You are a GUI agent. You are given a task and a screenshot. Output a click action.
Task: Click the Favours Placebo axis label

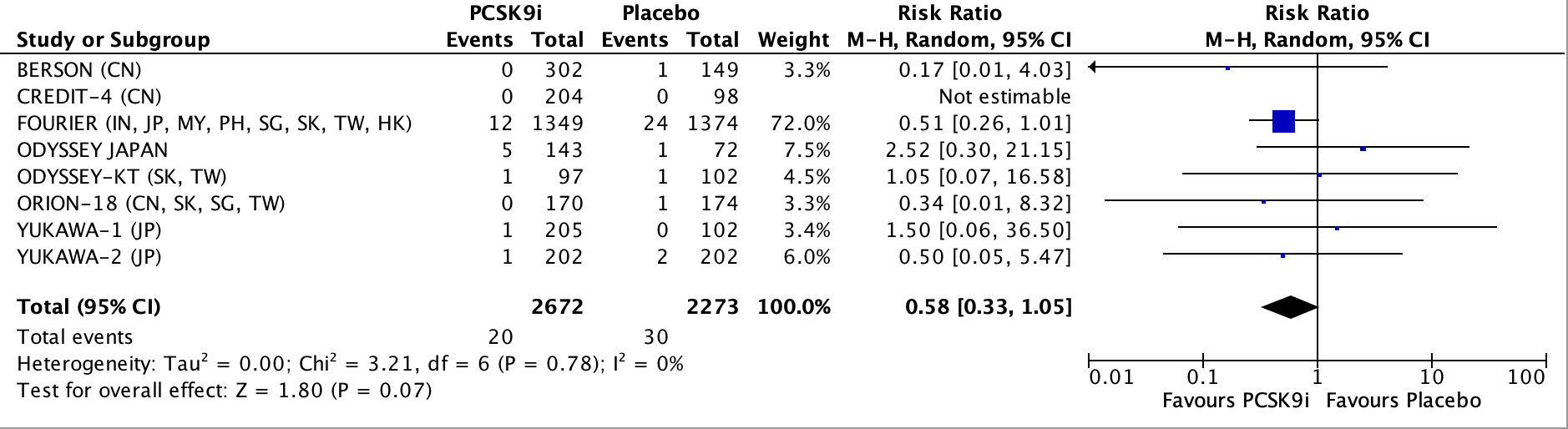(x=1404, y=401)
